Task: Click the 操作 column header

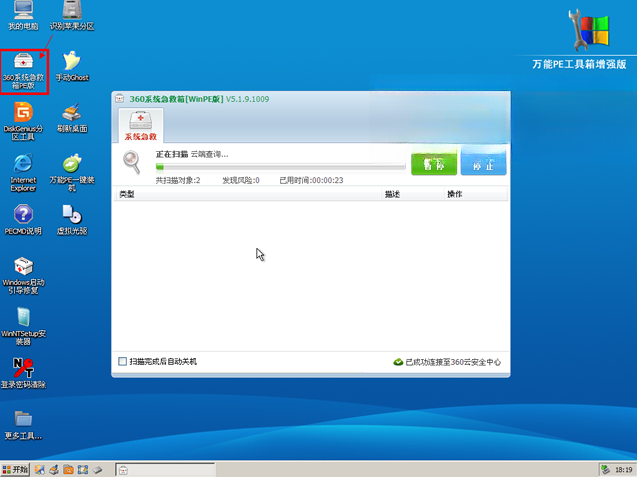Action: pos(455,194)
